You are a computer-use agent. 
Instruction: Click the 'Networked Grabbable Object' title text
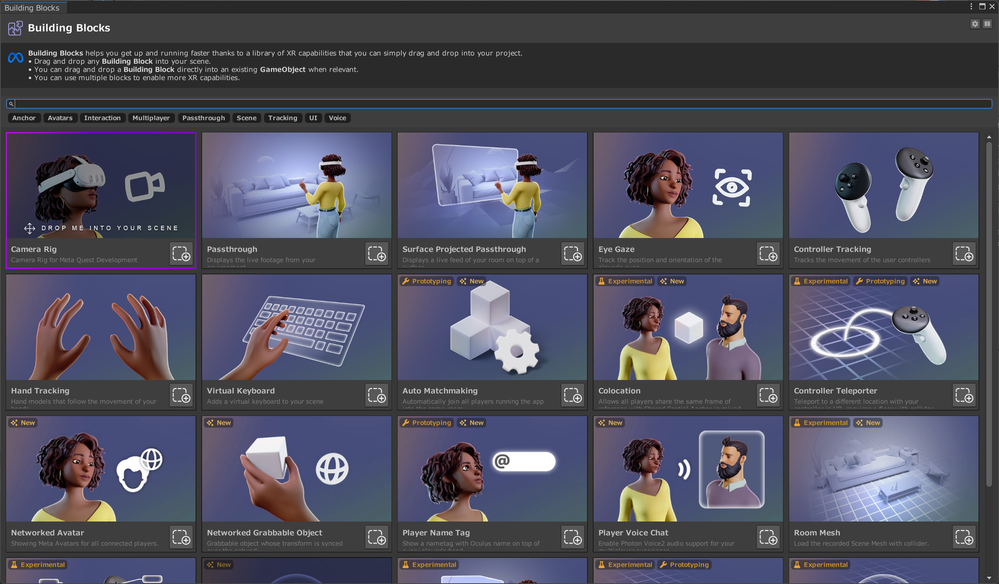(264, 532)
